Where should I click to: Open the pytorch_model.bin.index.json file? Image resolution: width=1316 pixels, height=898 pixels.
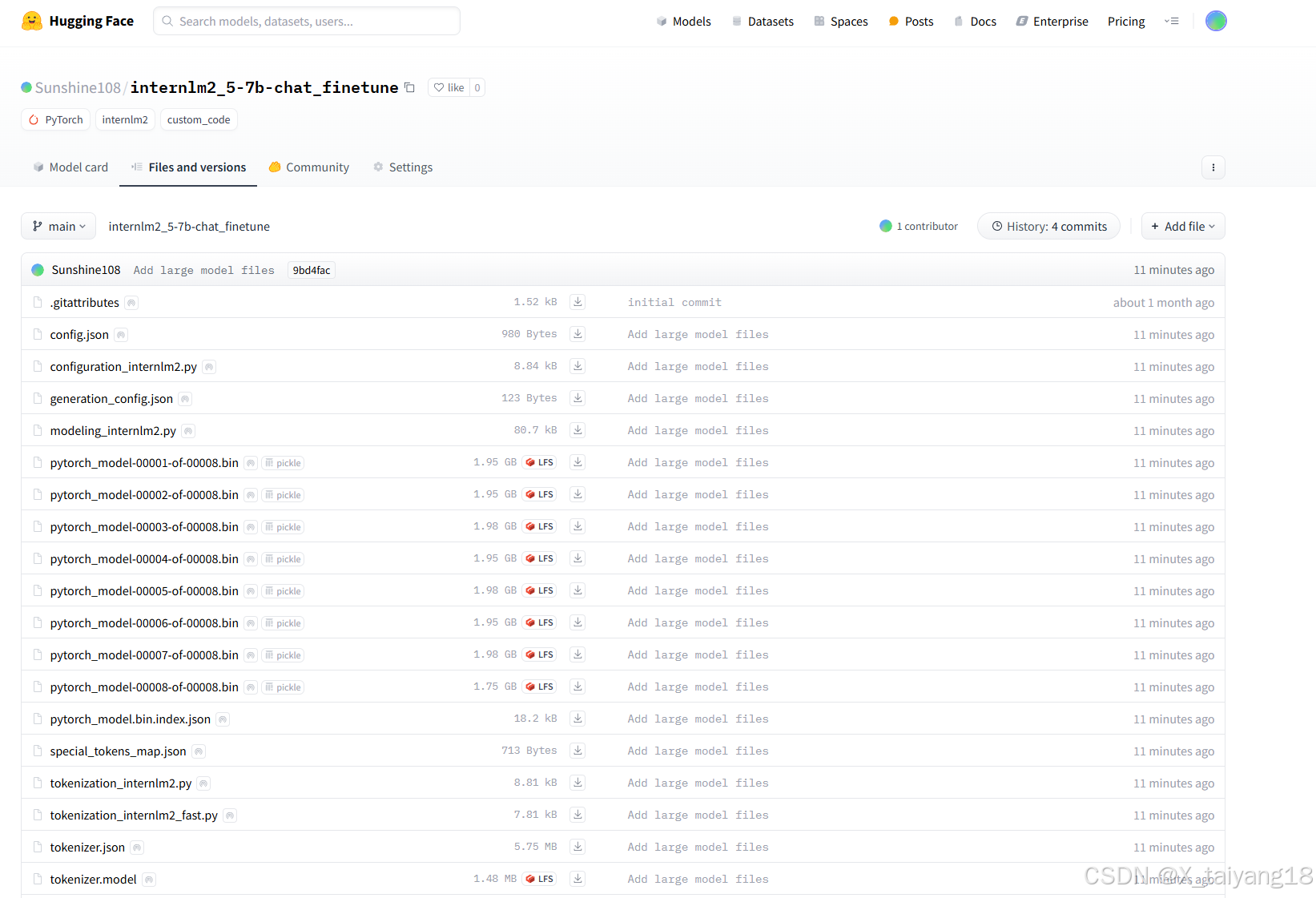[x=130, y=719]
